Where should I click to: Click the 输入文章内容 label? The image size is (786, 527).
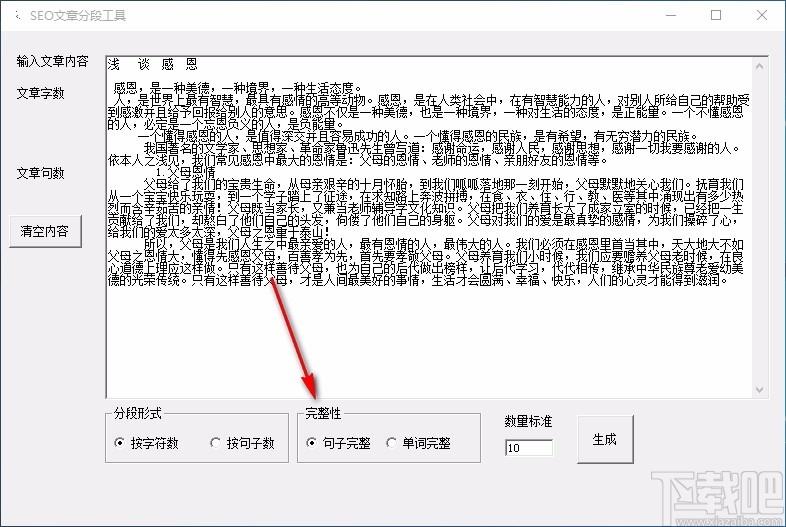click(x=53, y=61)
